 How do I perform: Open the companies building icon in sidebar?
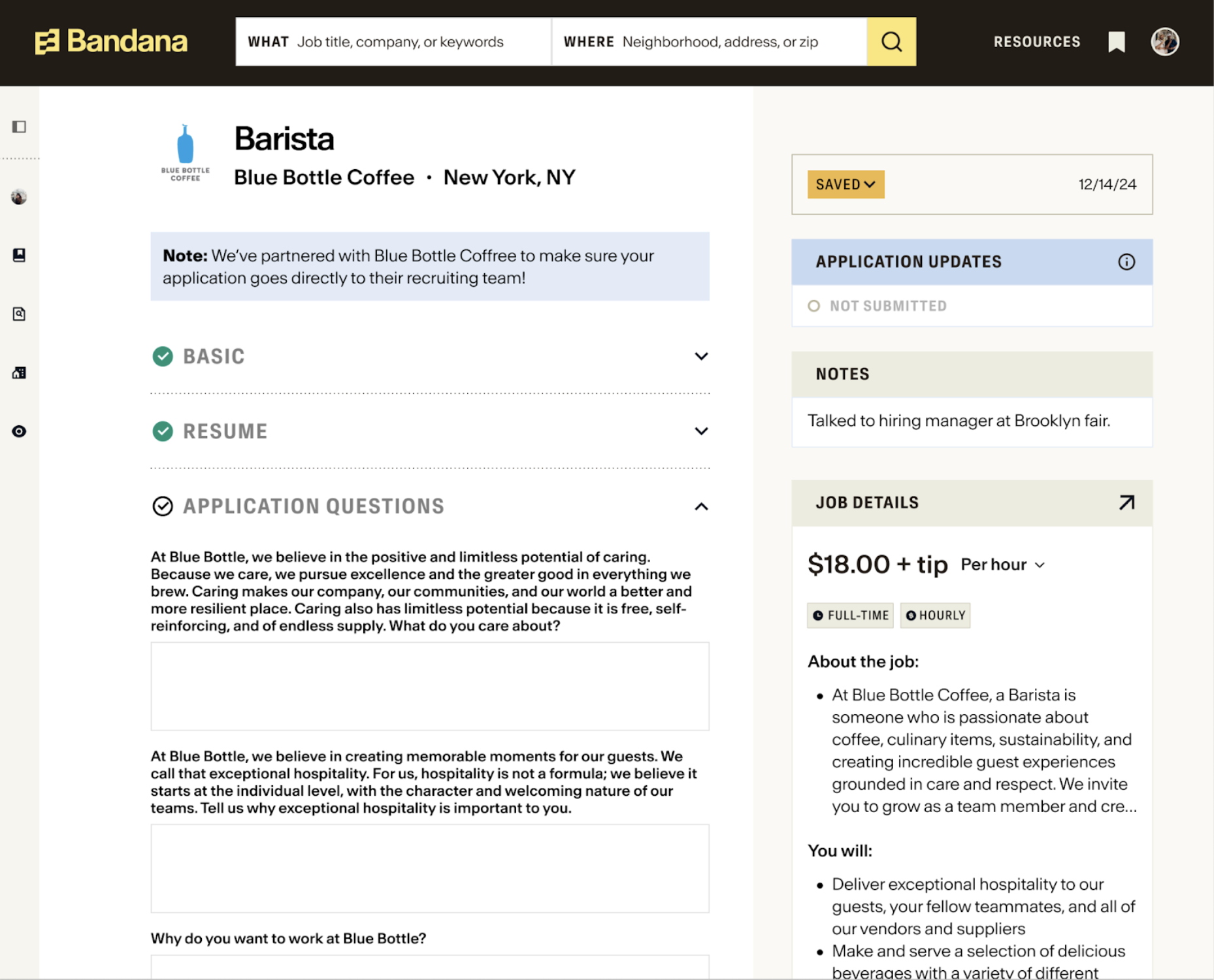(x=19, y=373)
